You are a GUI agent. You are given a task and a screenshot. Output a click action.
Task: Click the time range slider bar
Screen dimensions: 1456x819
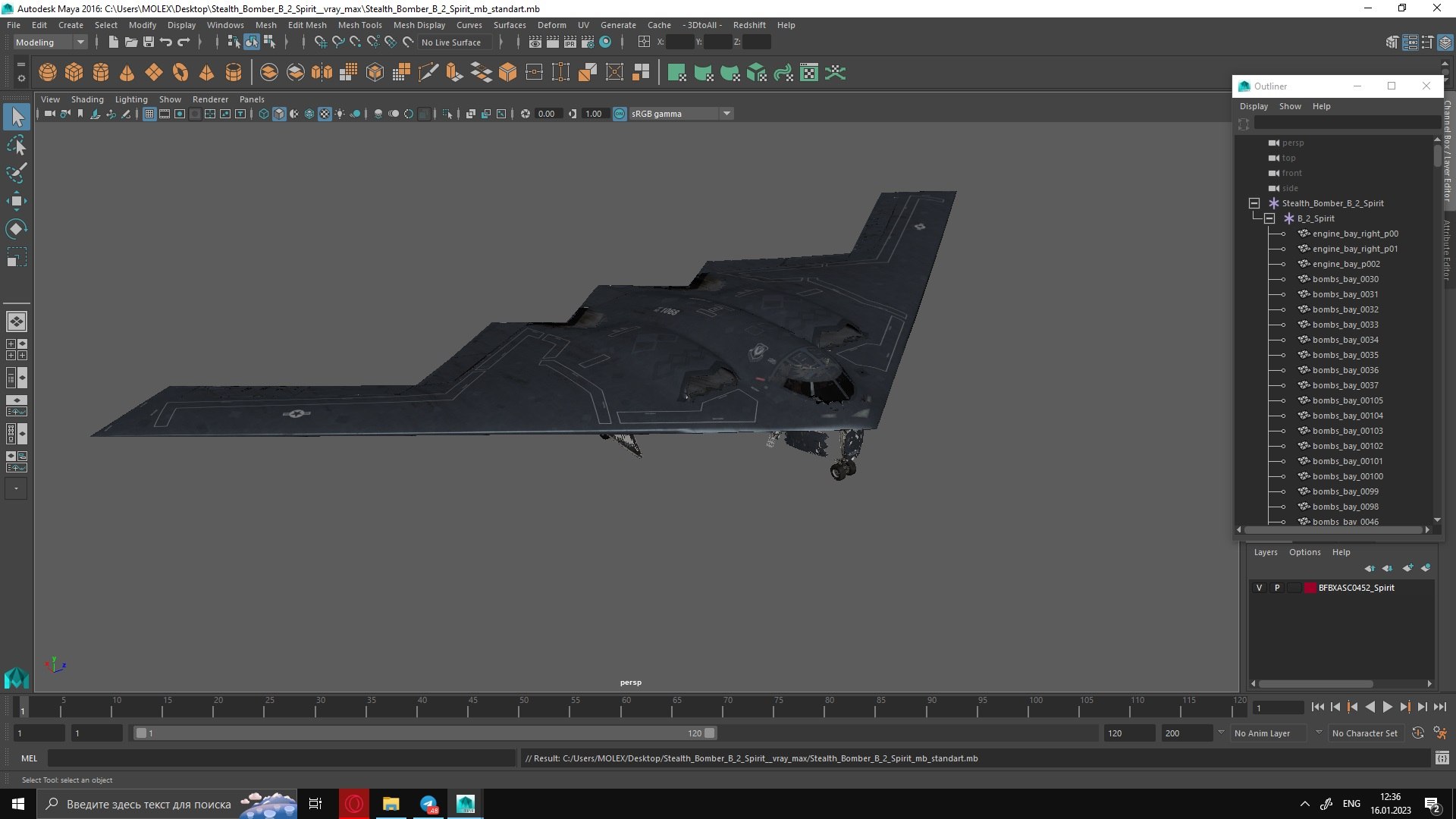tap(425, 733)
